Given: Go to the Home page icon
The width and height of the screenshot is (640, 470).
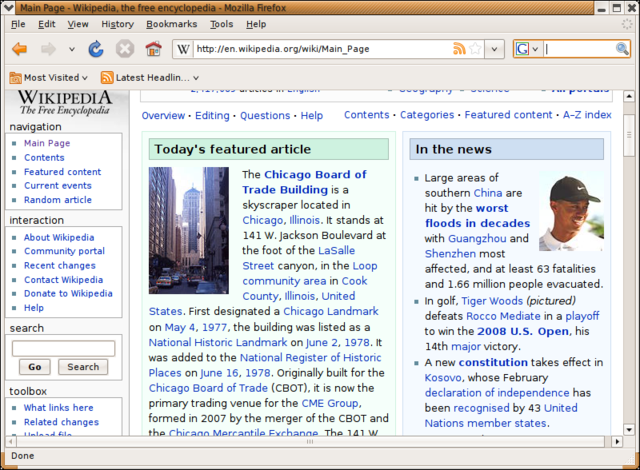Looking at the screenshot, I should coord(153,49).
